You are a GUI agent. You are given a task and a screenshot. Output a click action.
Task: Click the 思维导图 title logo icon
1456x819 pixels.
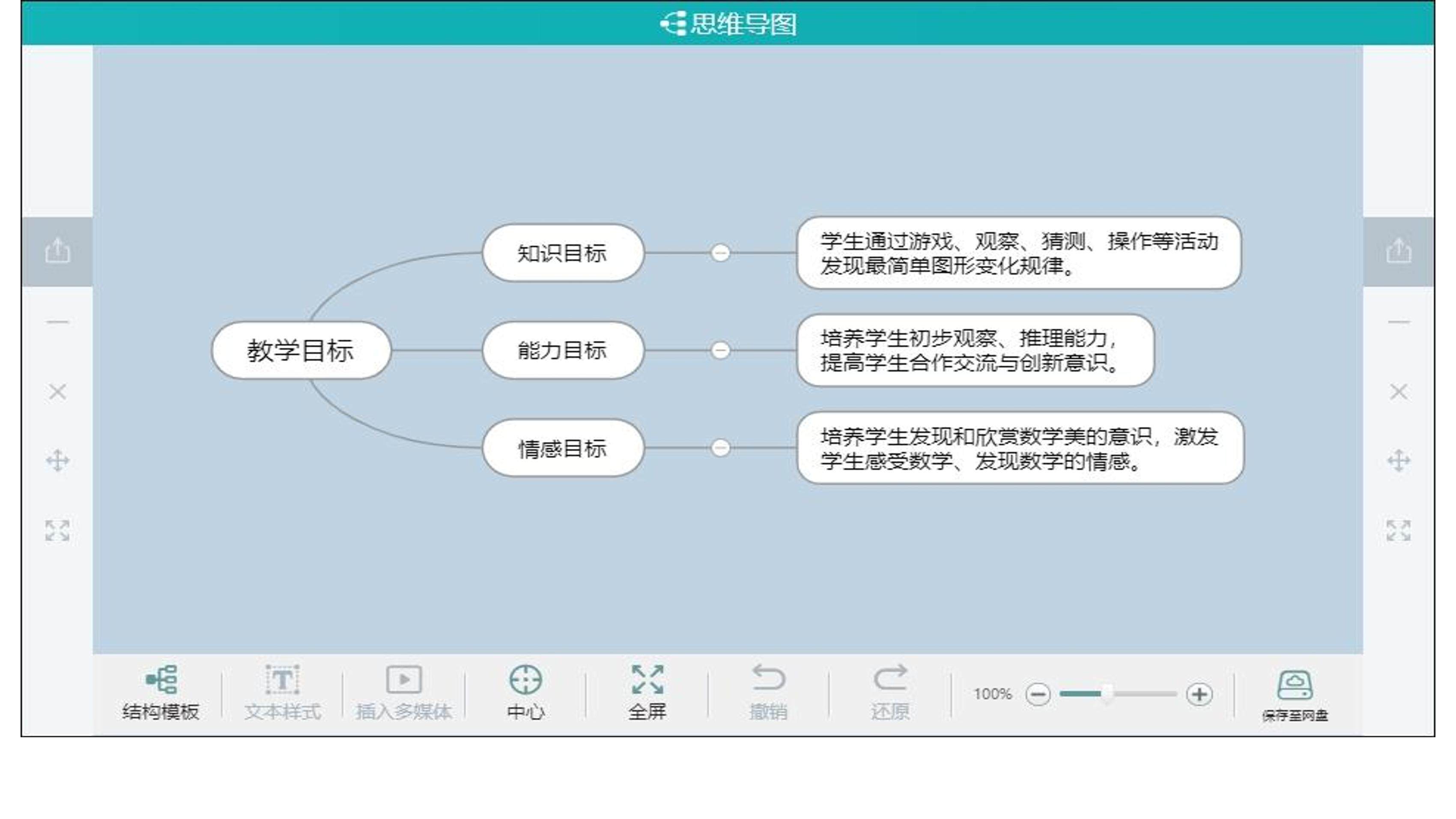[x=673, y=24]
